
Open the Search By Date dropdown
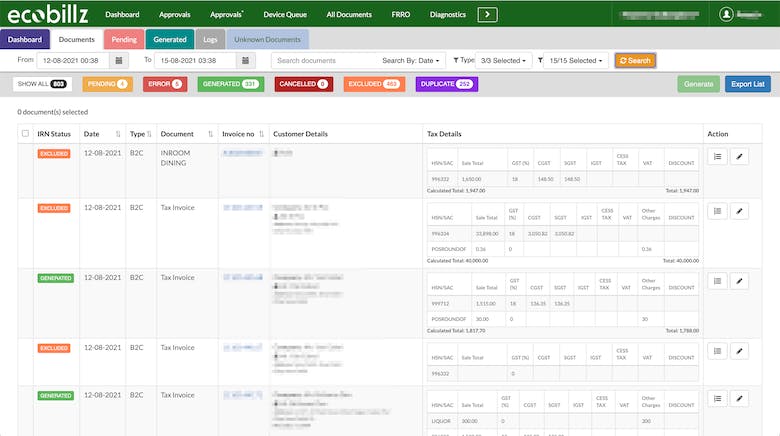coord(411,61)
